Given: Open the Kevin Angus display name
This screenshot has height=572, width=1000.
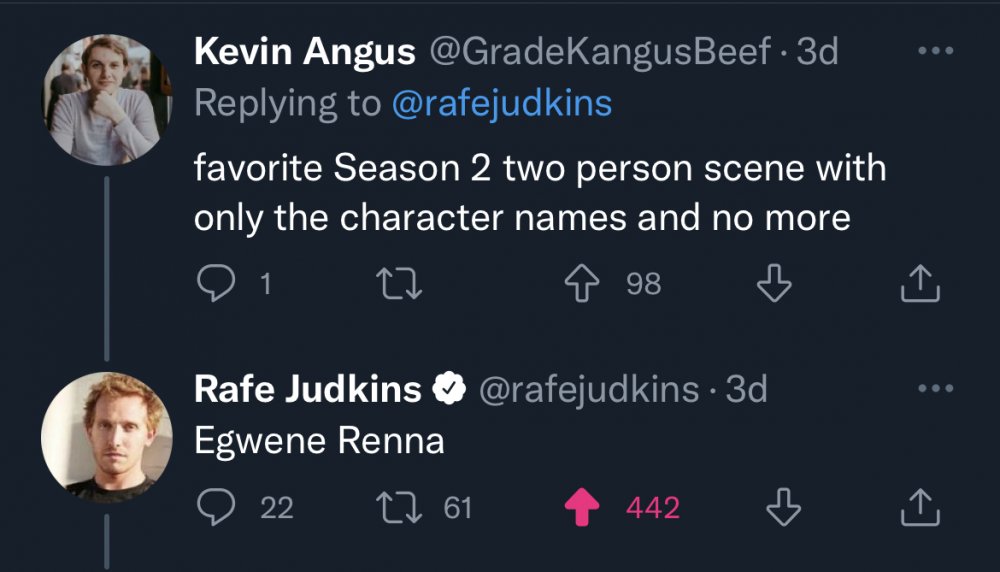Looking at the screenshot, I should pyautogui.click(x=304, y=52).
